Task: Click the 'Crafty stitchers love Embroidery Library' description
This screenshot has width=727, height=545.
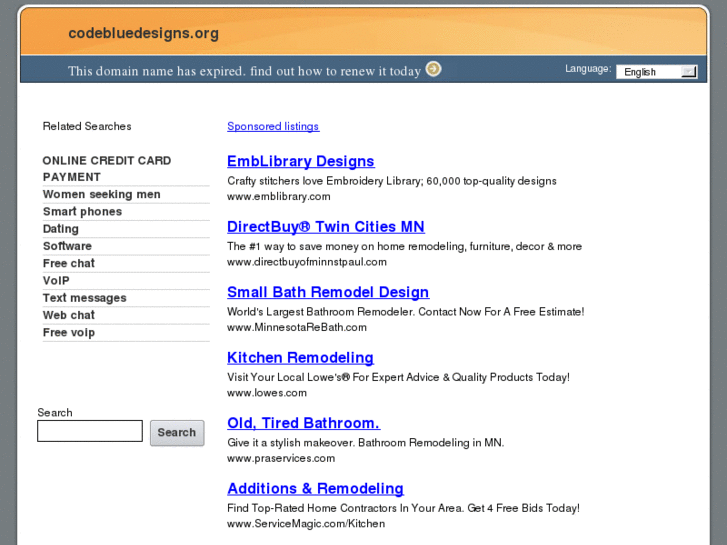Action: click(x=392, y=181)
